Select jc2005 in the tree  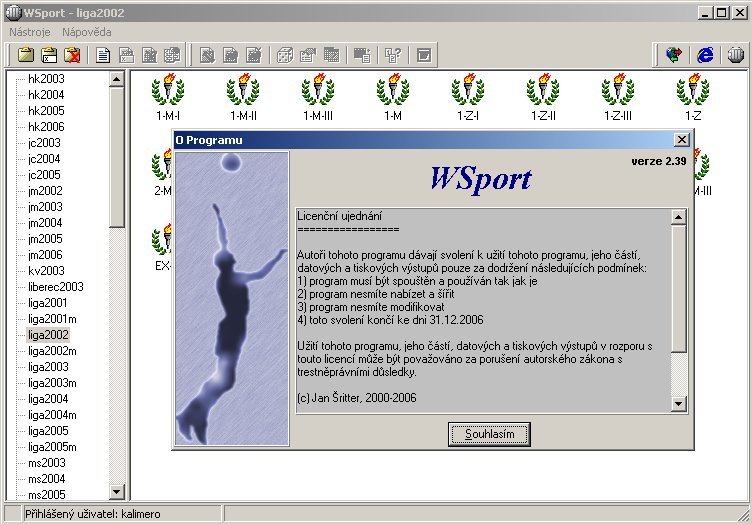point(44,175)
